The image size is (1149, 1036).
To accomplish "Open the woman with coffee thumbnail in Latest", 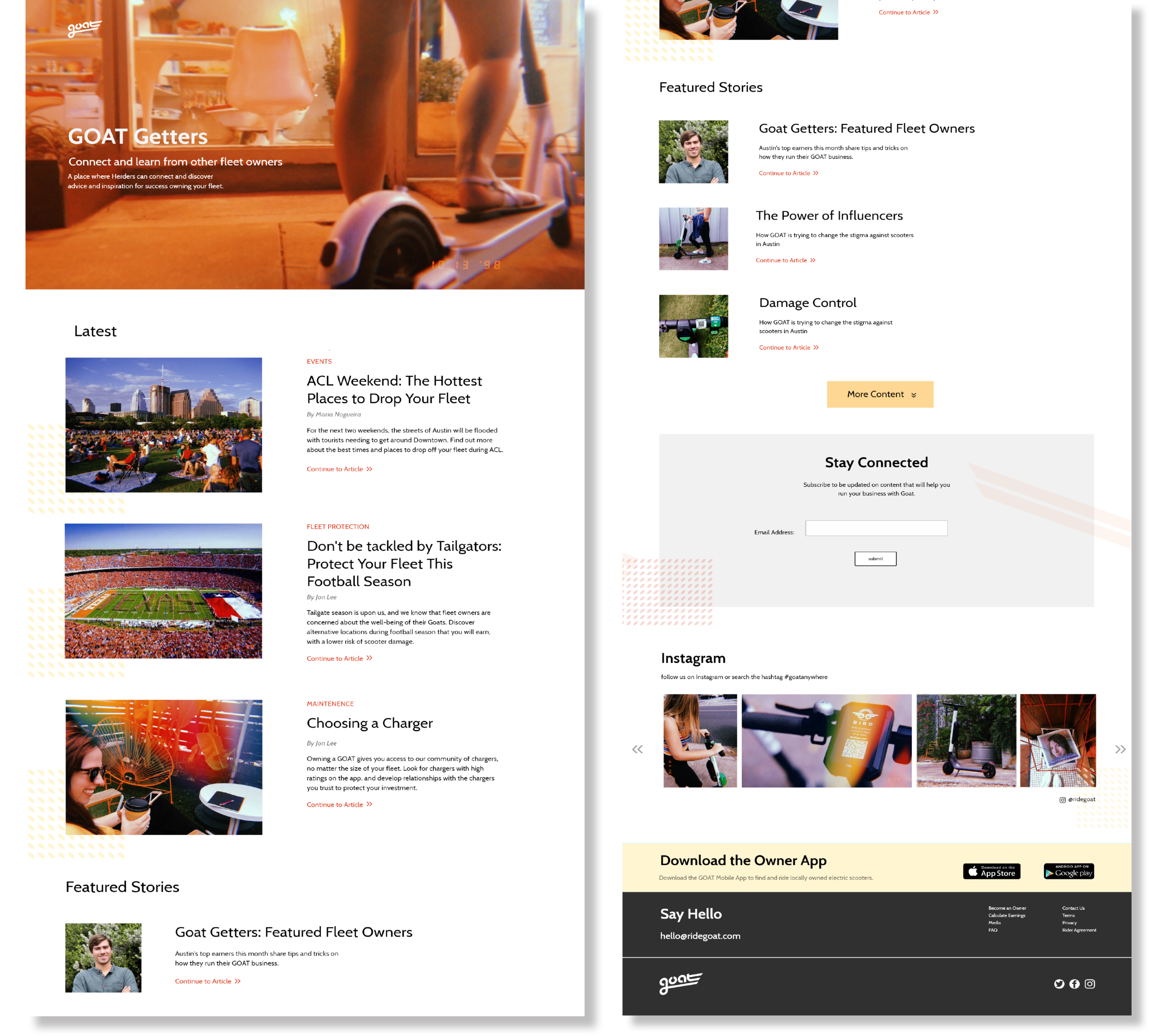I will (164, 767).
